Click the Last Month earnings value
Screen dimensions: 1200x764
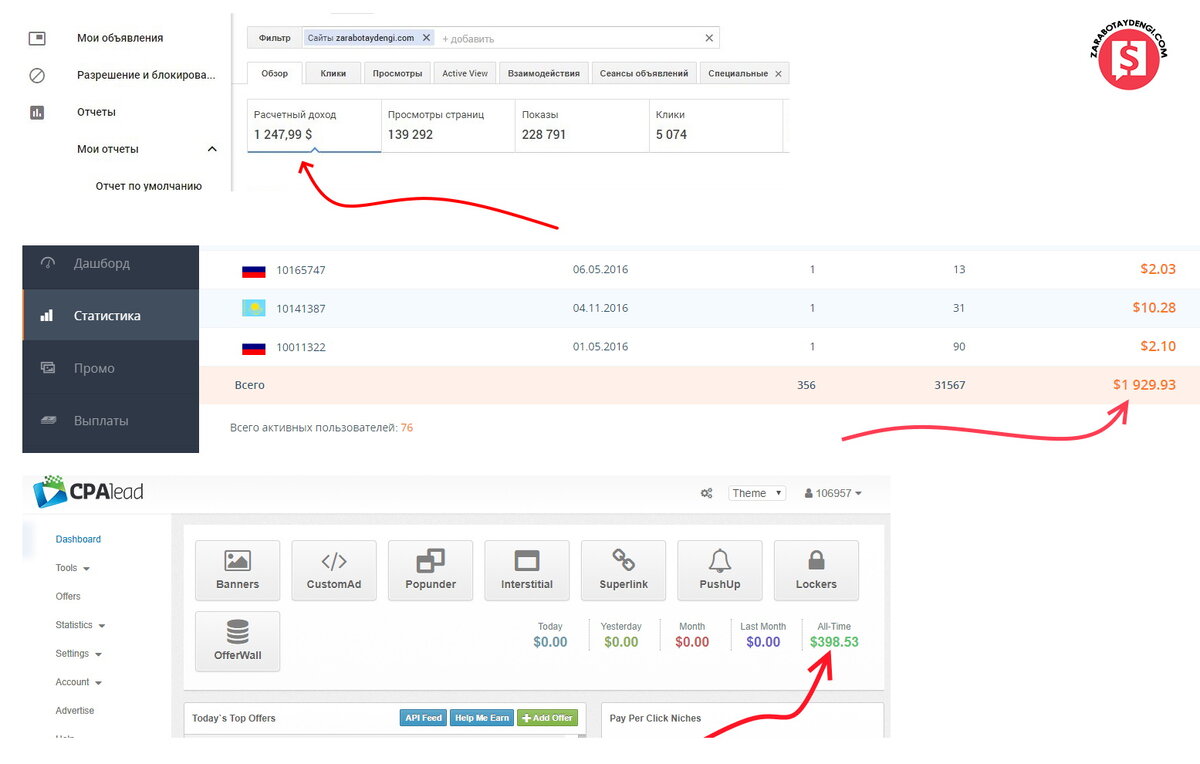(763, 642)
